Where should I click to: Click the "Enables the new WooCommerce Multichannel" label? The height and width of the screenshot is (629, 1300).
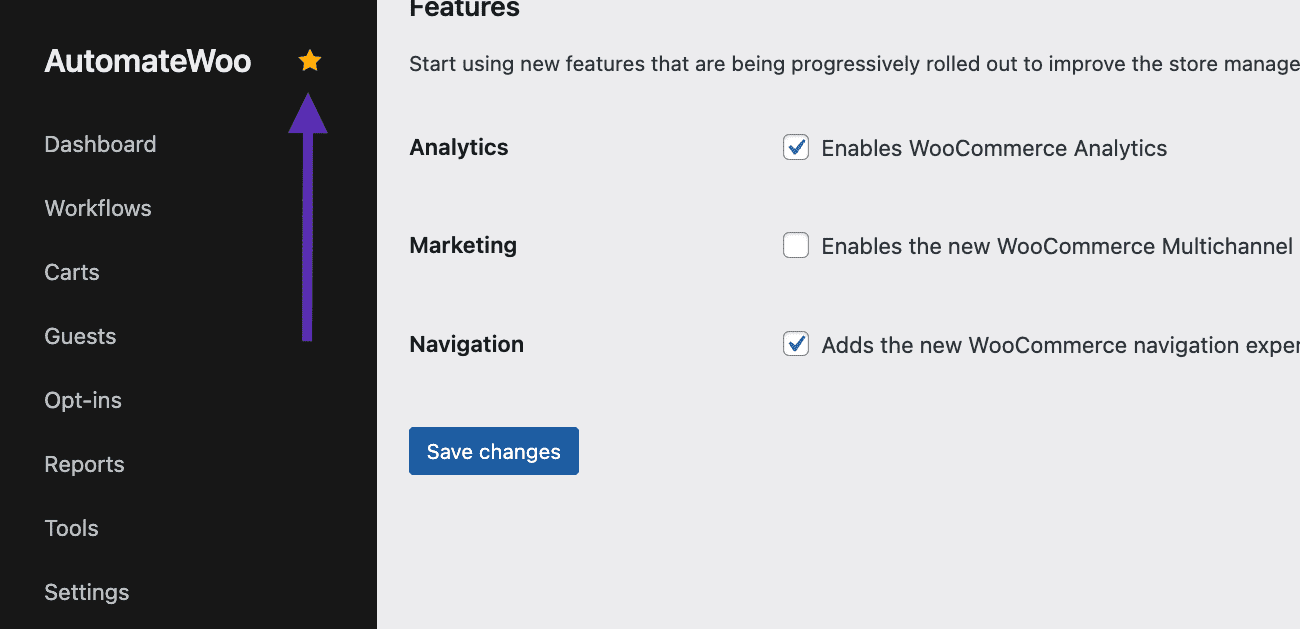pos(1057,246)
